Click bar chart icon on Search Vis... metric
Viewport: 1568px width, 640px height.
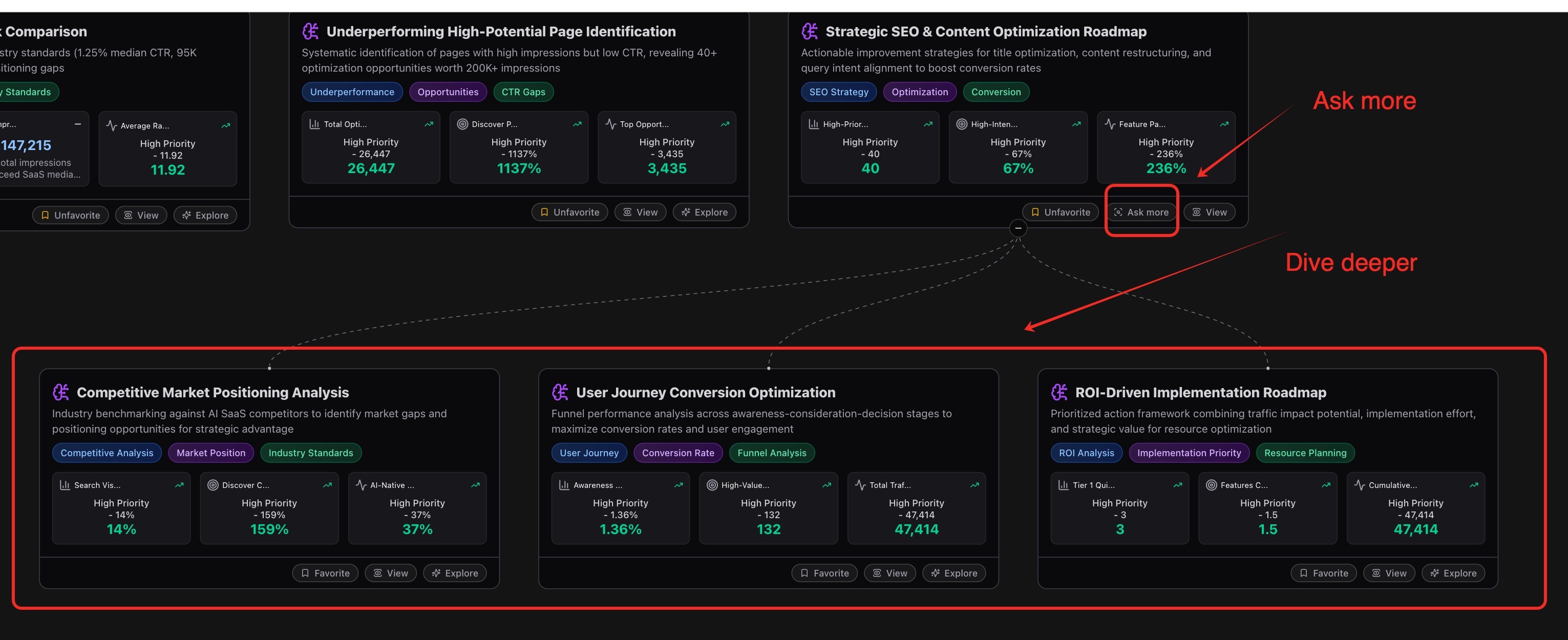pos(65,485)
